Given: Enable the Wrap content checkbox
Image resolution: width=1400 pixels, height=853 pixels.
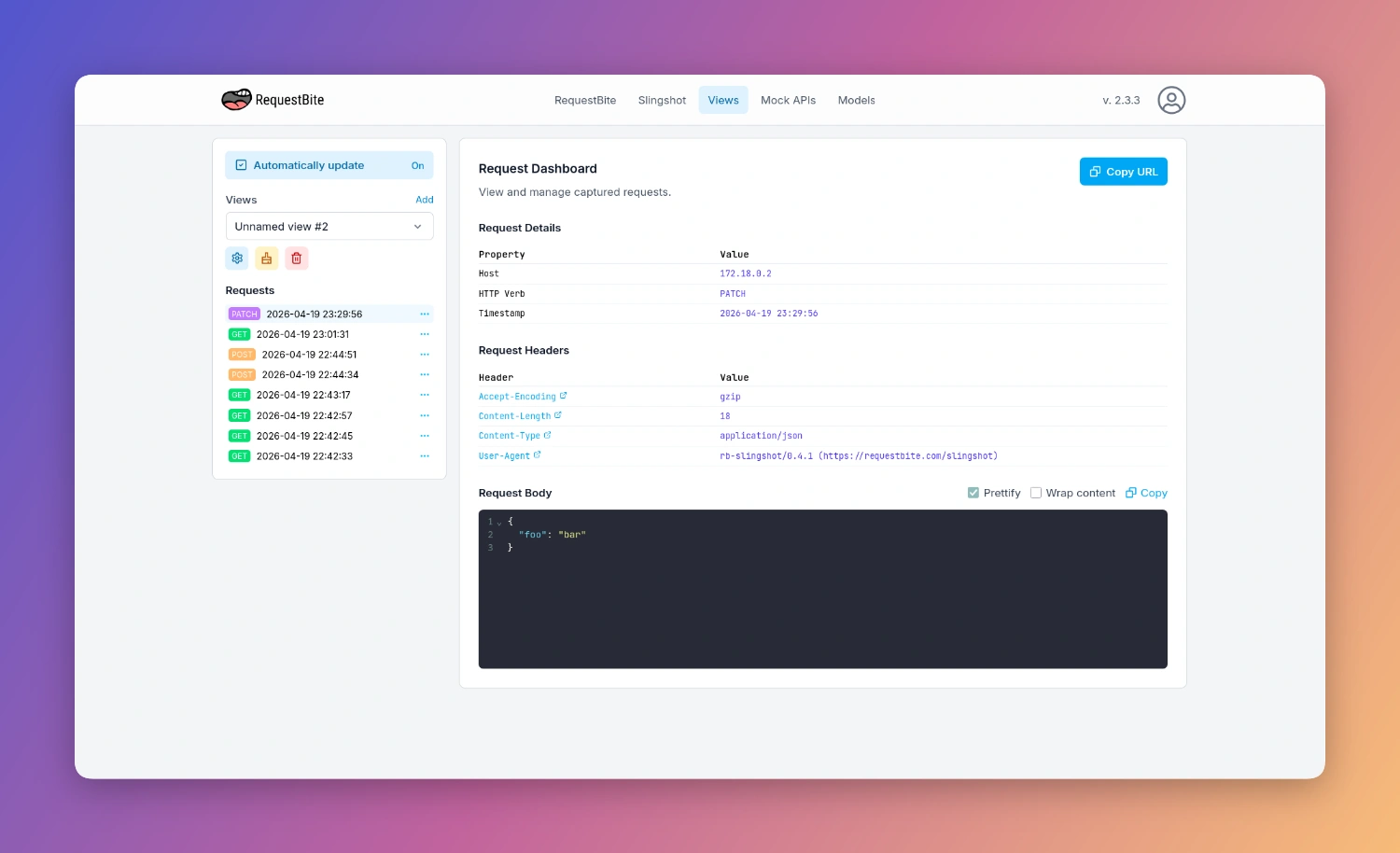Looking at the screenshot, I should click(1036, 493).
